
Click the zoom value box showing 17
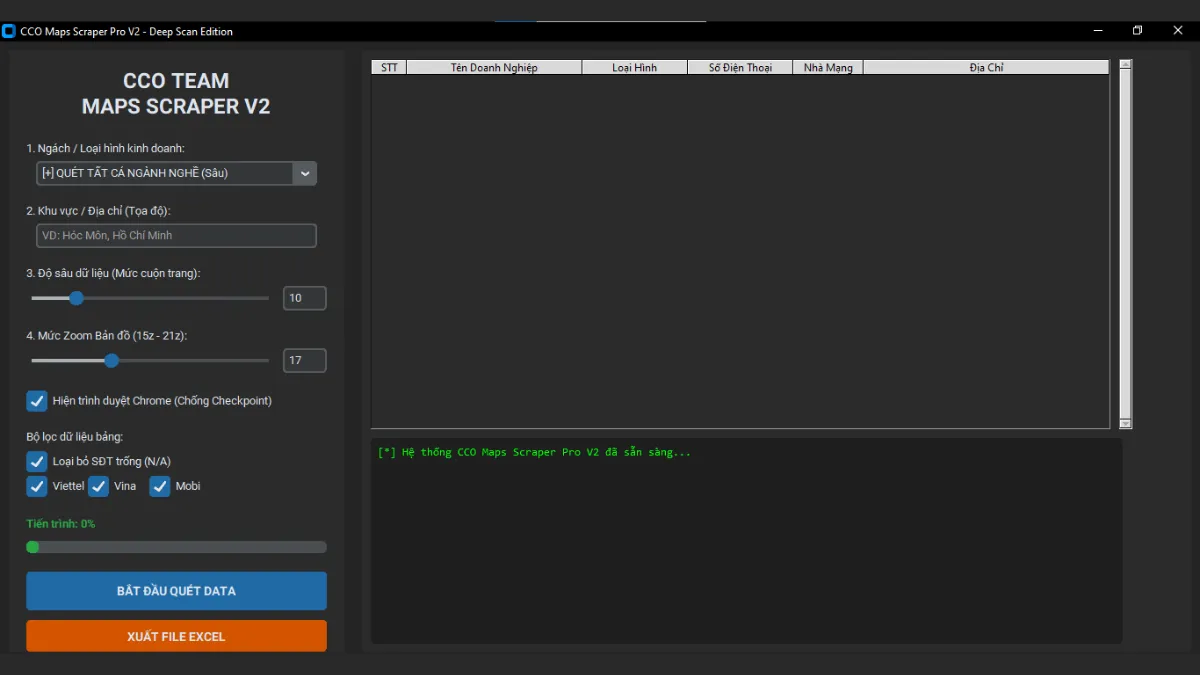305,360
